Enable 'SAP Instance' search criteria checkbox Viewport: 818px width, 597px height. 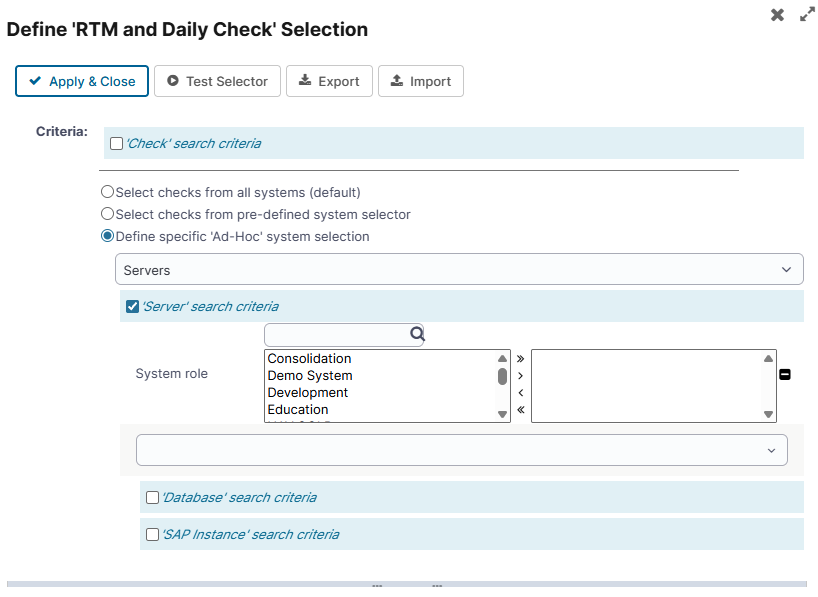point(152,534)
